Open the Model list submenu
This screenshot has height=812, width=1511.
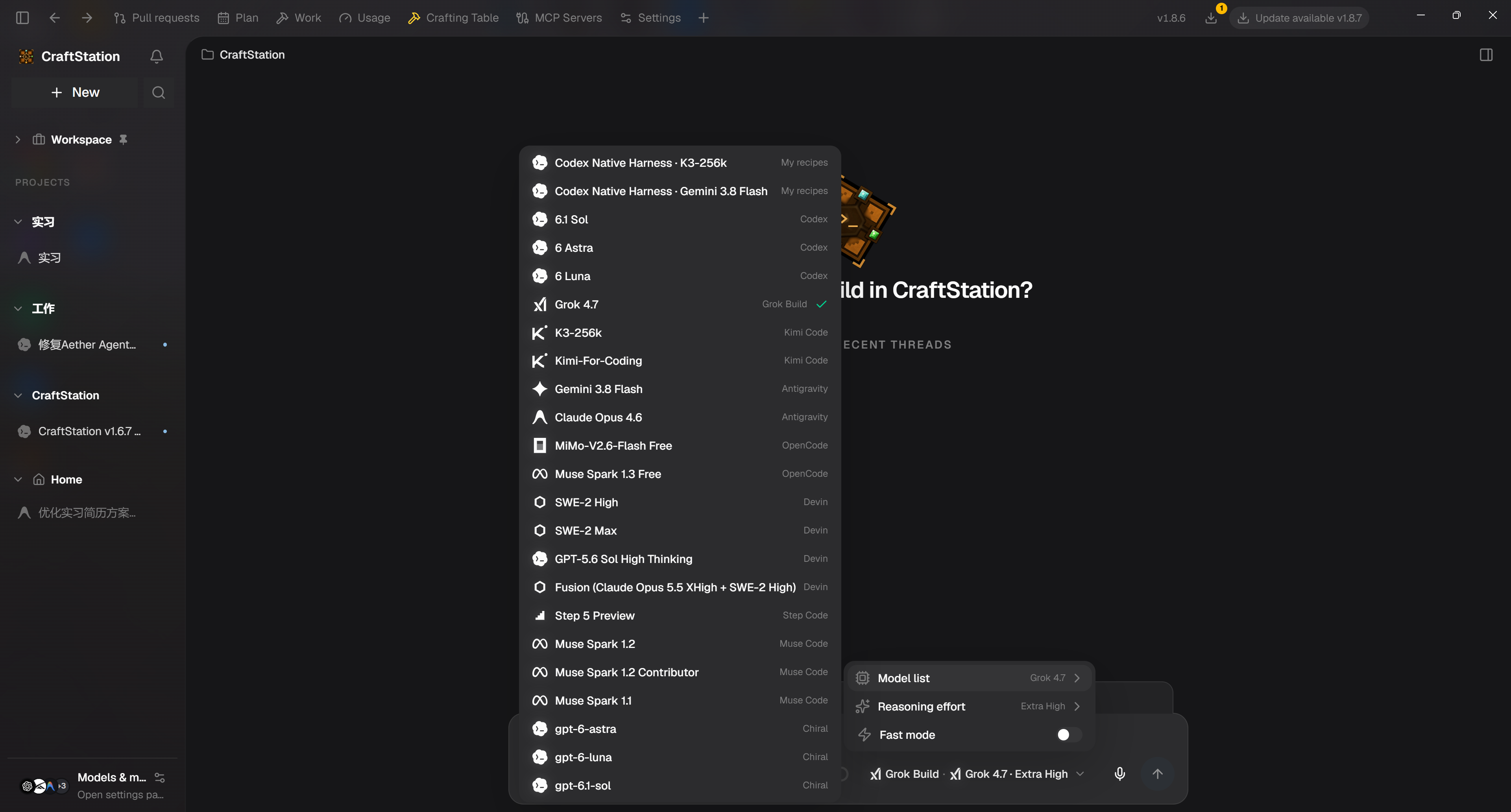point(970,678)
